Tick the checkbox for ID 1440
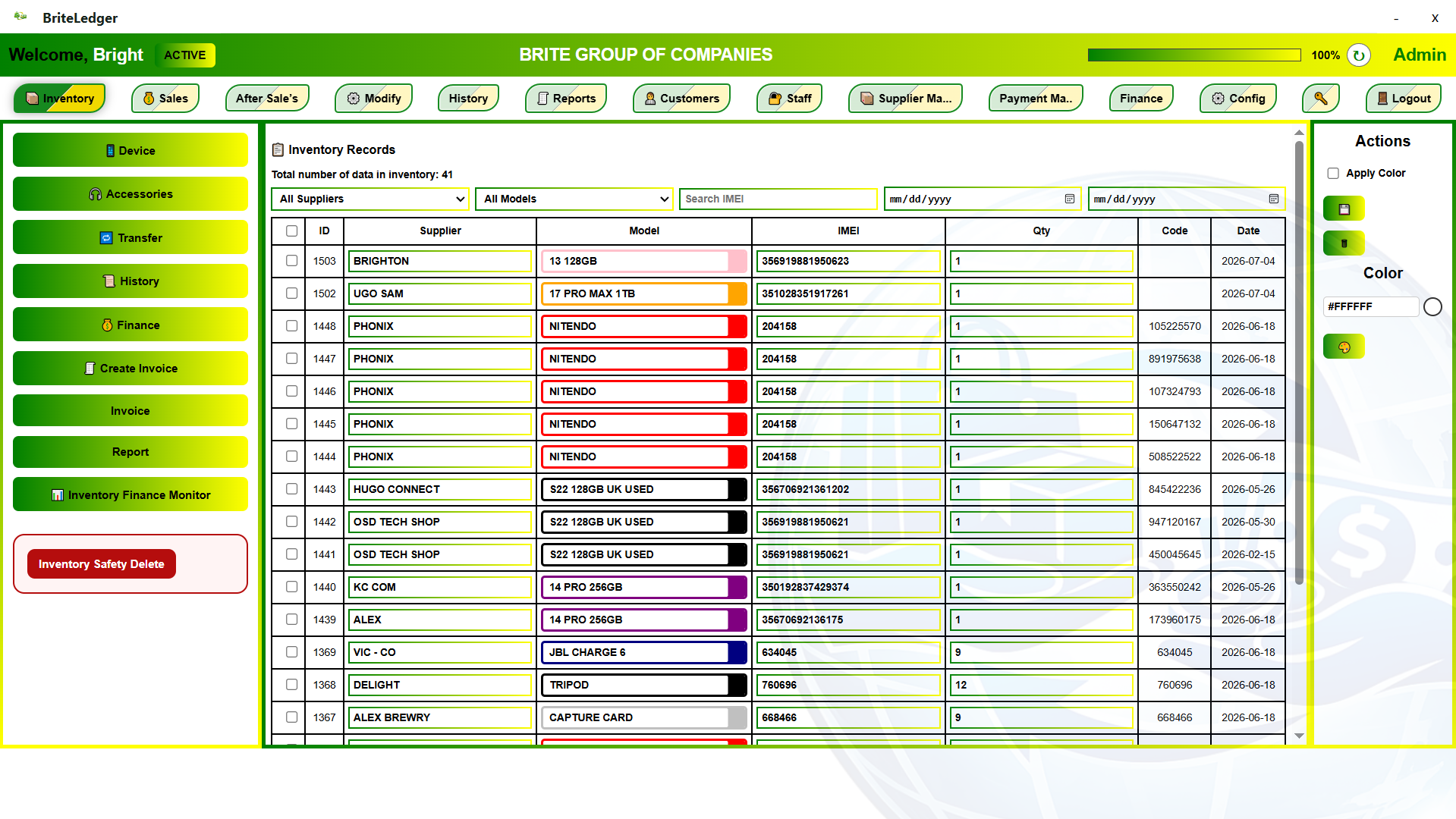The width and height of the screenshot is (1456, 819). point(291,587)
